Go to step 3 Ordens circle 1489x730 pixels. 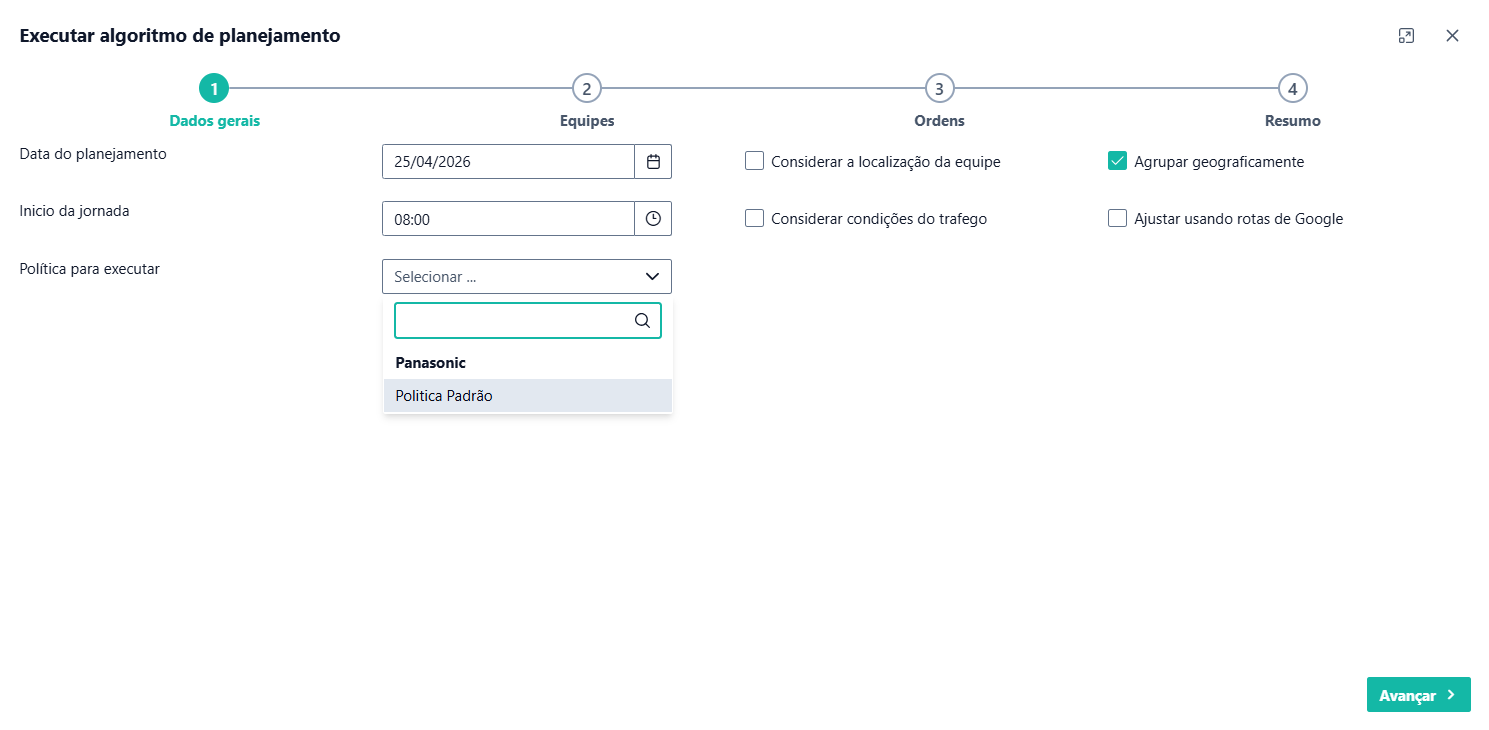[939, 89]
